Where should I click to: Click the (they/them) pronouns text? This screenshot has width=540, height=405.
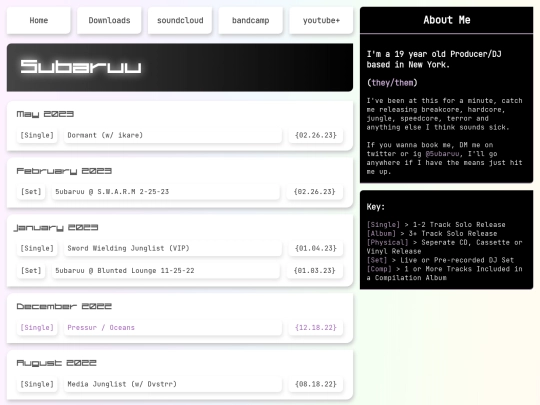tap(392, 83)
